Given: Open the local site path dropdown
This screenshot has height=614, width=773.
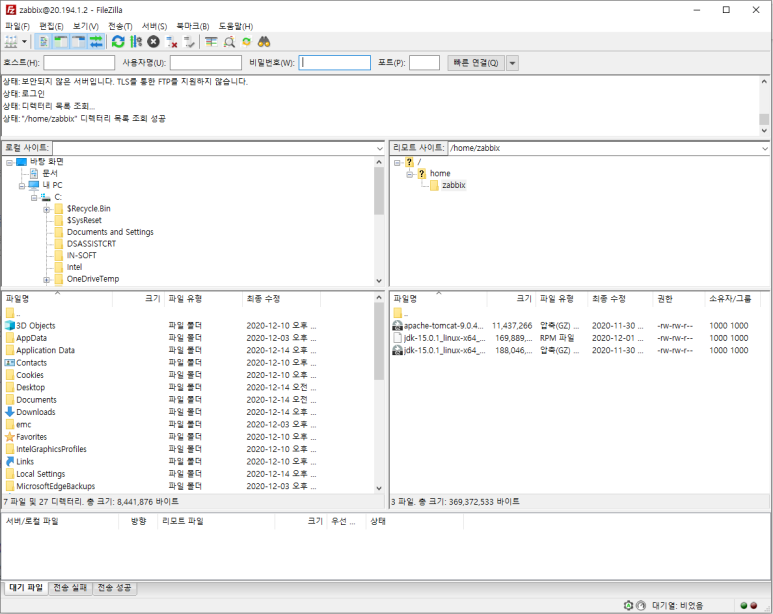Looking at the screenshot, I should click(379, 148).
